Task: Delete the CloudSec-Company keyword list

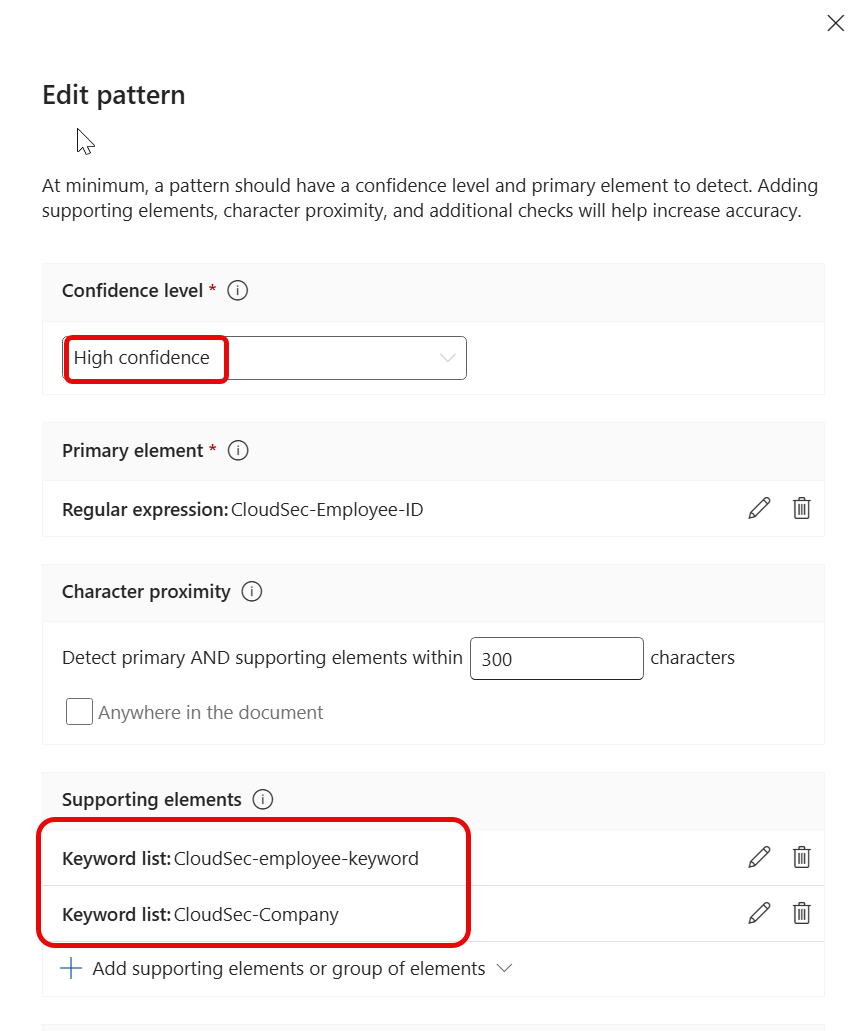Action: click(x=801, y=913)
